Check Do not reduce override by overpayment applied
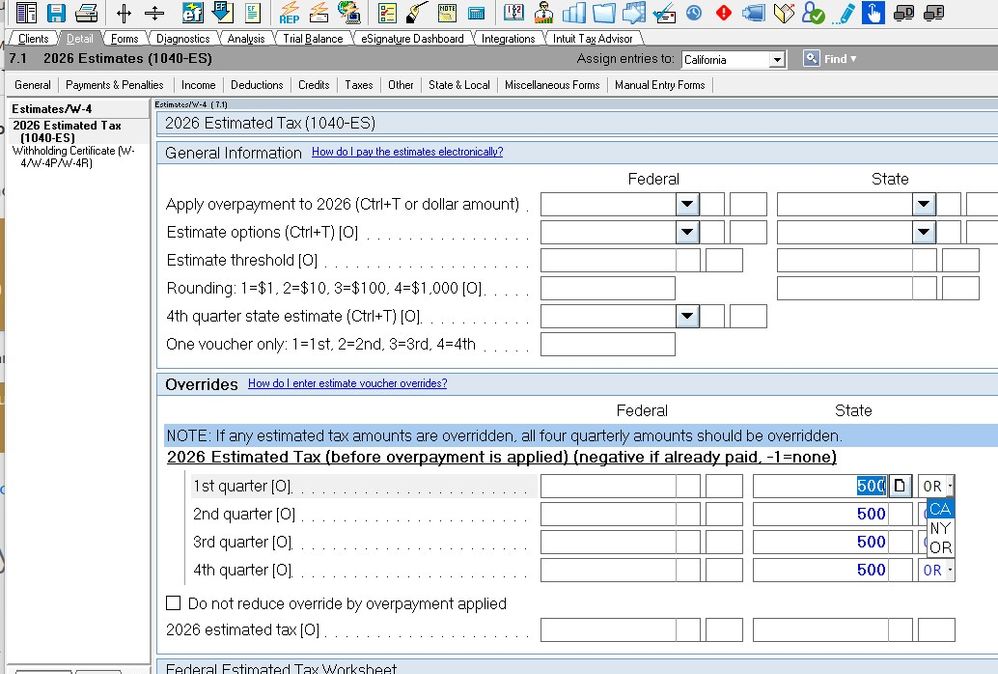The width and height of the screenshot is (998, 674). [x=174, y=604]
